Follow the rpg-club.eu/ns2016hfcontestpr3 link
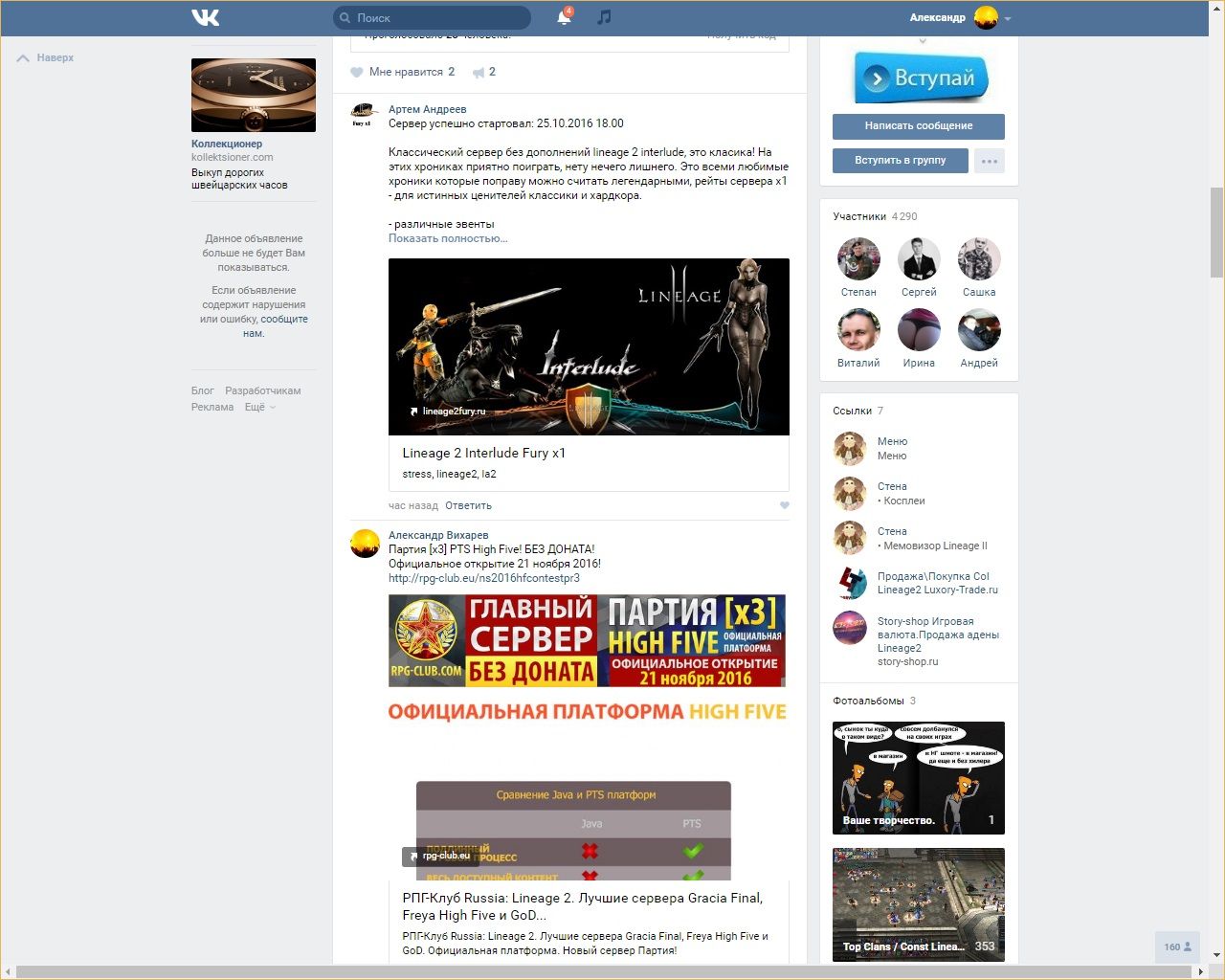This screenshot has width=1225, height=980. coord(484,578)
